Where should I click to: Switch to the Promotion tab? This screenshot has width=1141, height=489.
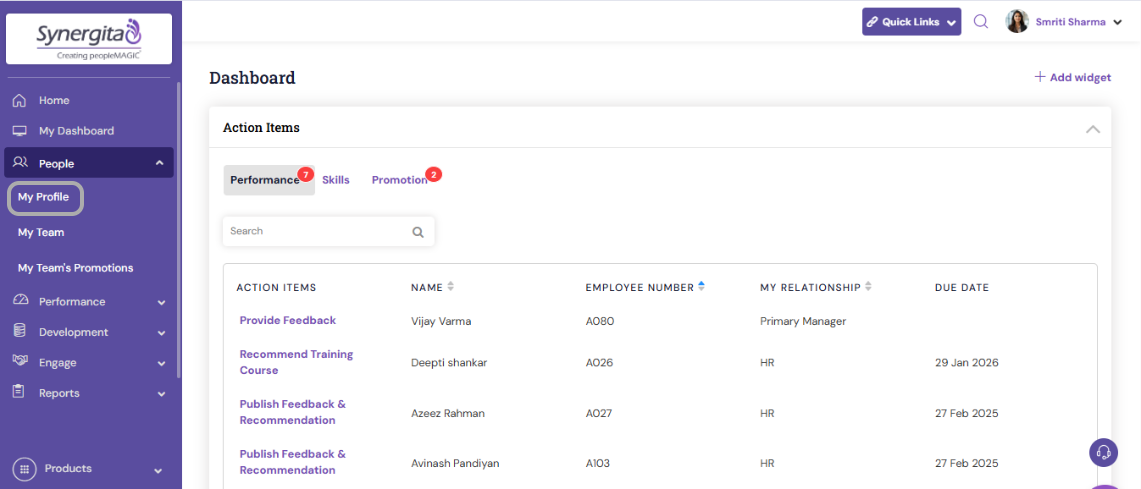tap(399, 180)
